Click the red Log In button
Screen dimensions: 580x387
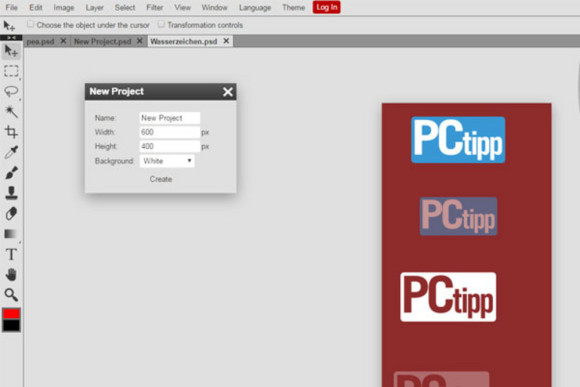coord(327,7)
